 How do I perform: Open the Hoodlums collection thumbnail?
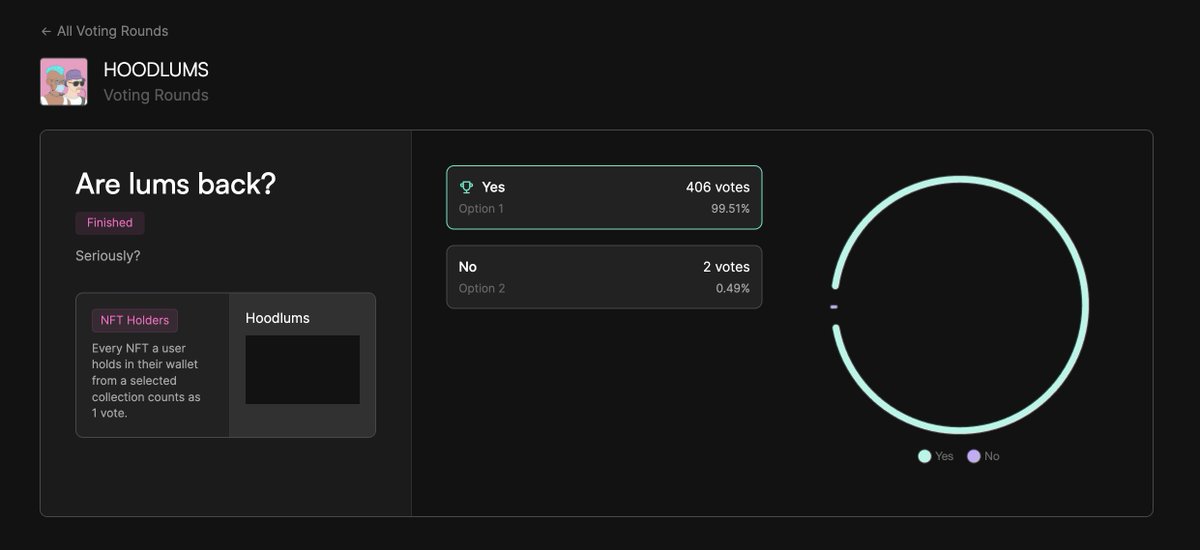tap(302, 370)
